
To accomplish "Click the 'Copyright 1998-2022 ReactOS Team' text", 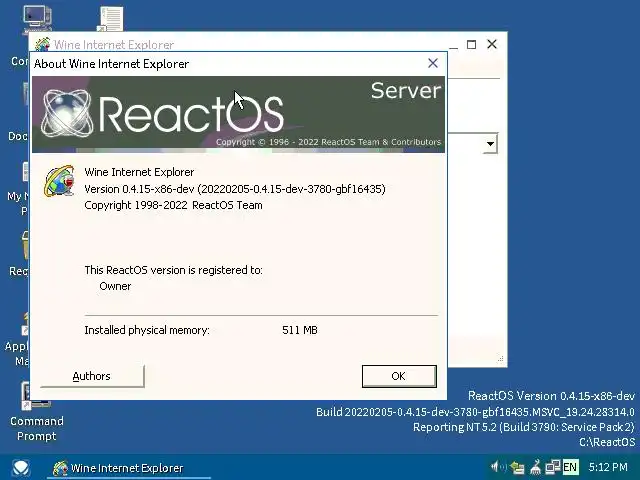I will tap(173, 205).
